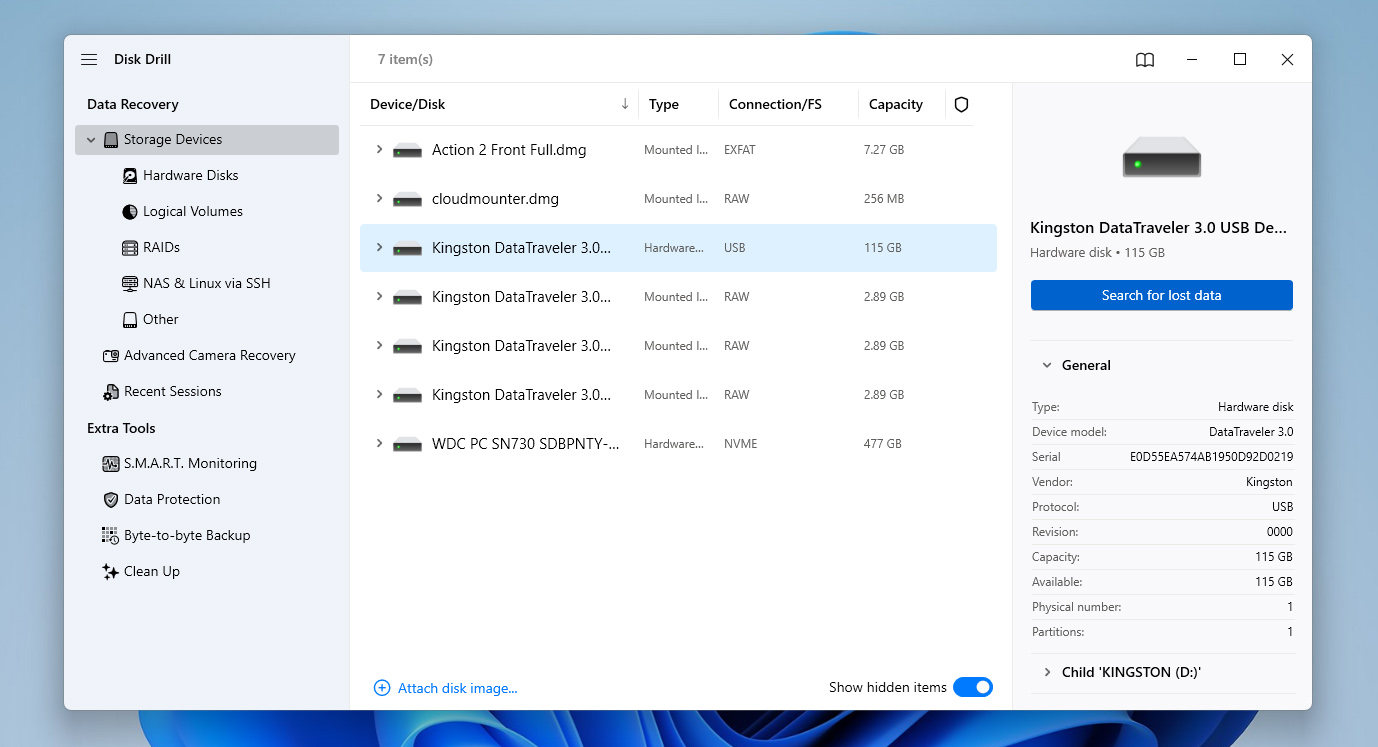1378x747 pixels.
Task: Open the hamburger menu next to Disk Drill
Action: pos(88,59)
